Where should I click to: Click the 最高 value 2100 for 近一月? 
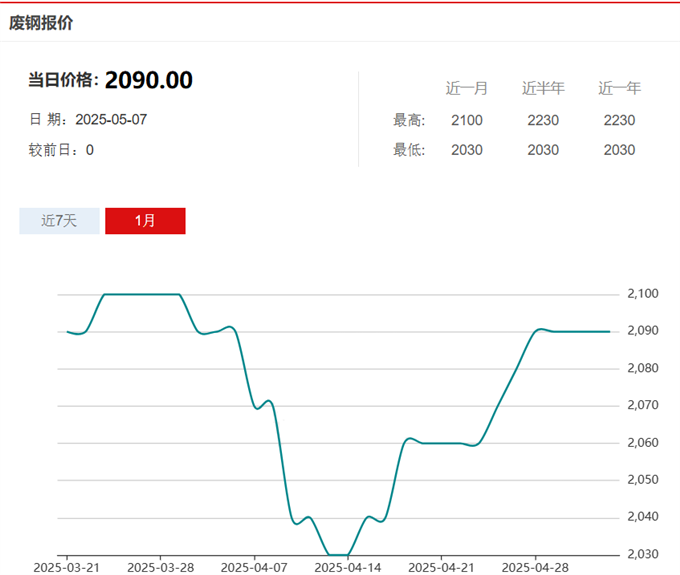tap(467, 120)
